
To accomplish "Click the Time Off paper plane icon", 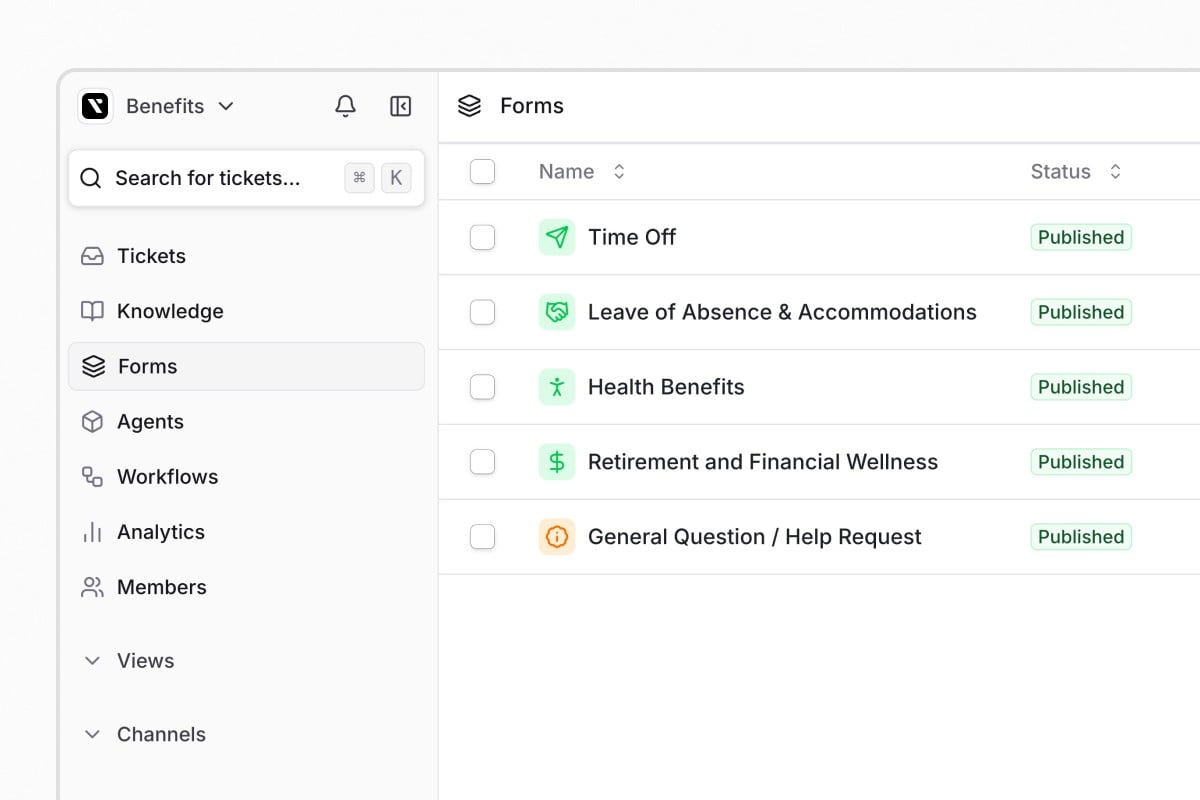I will (x=557, y=237).
